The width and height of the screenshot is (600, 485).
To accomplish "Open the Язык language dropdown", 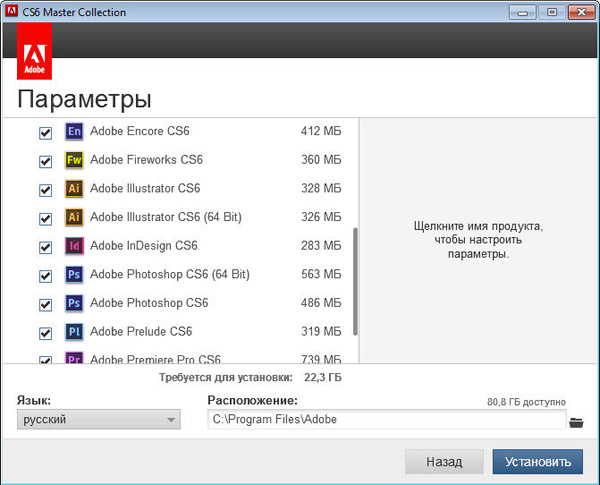I will (99, 420).
